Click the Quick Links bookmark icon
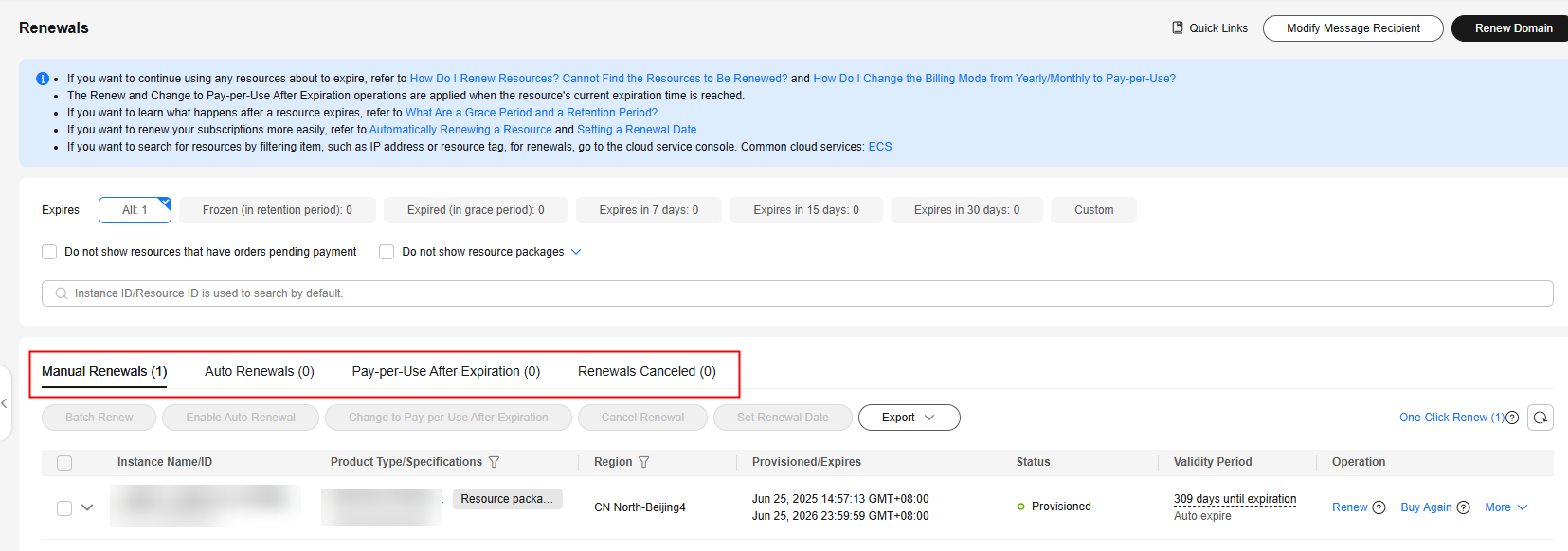 tap(1178, 27)
